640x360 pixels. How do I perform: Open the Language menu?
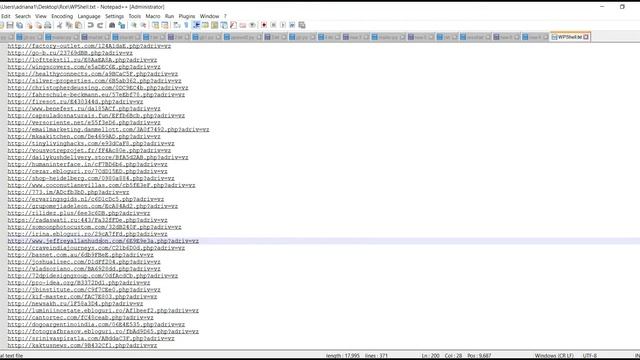point(89,16)
